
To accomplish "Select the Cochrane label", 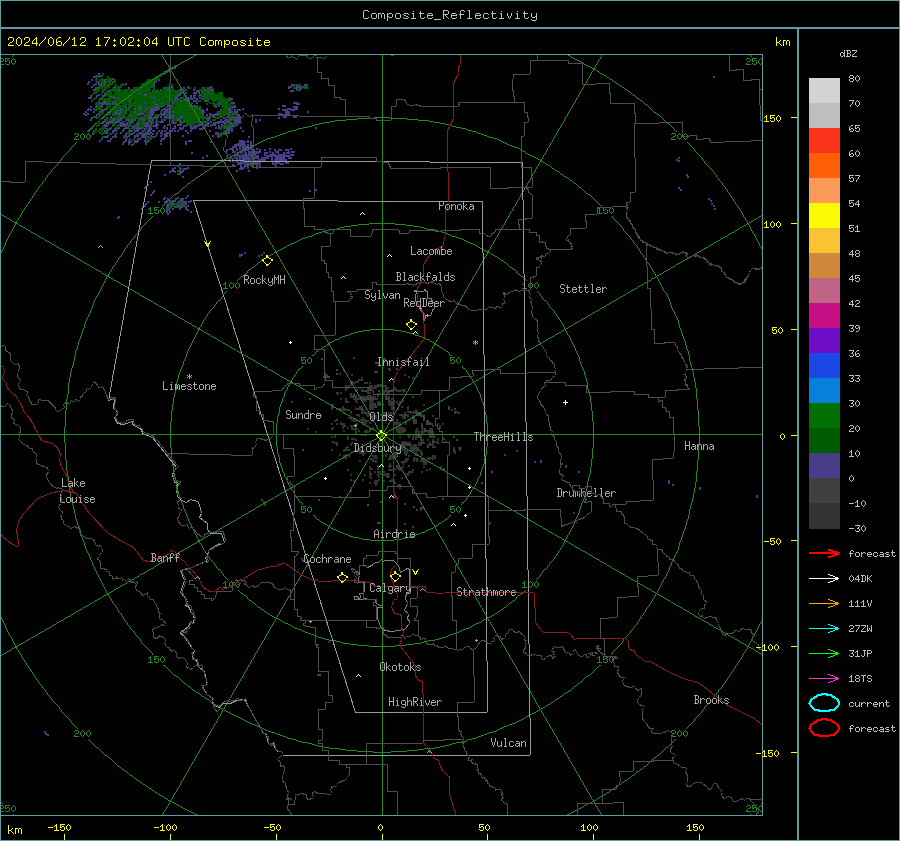I will (x=327, y=559).
